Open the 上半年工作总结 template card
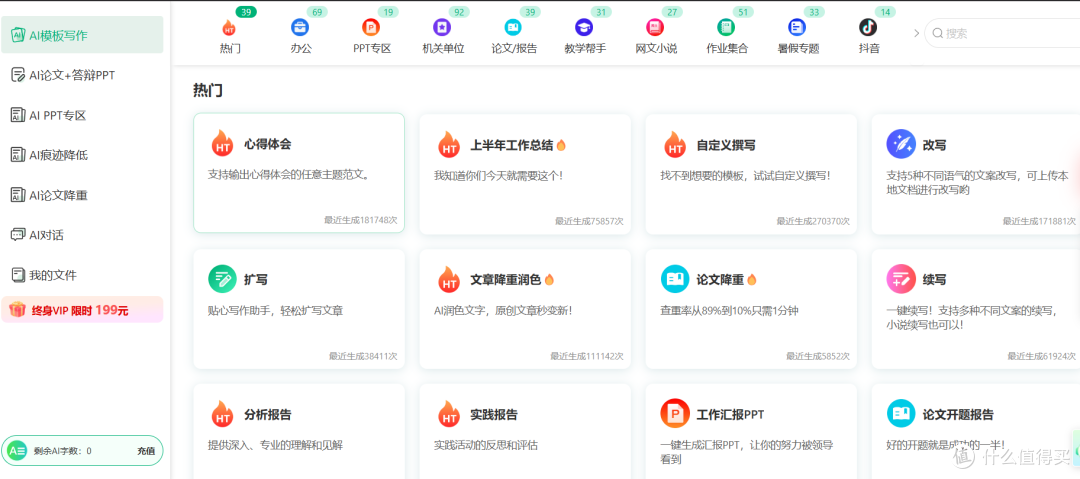Image resolution: width=1080 pixels, height=479 pixels. coord(525,174)
